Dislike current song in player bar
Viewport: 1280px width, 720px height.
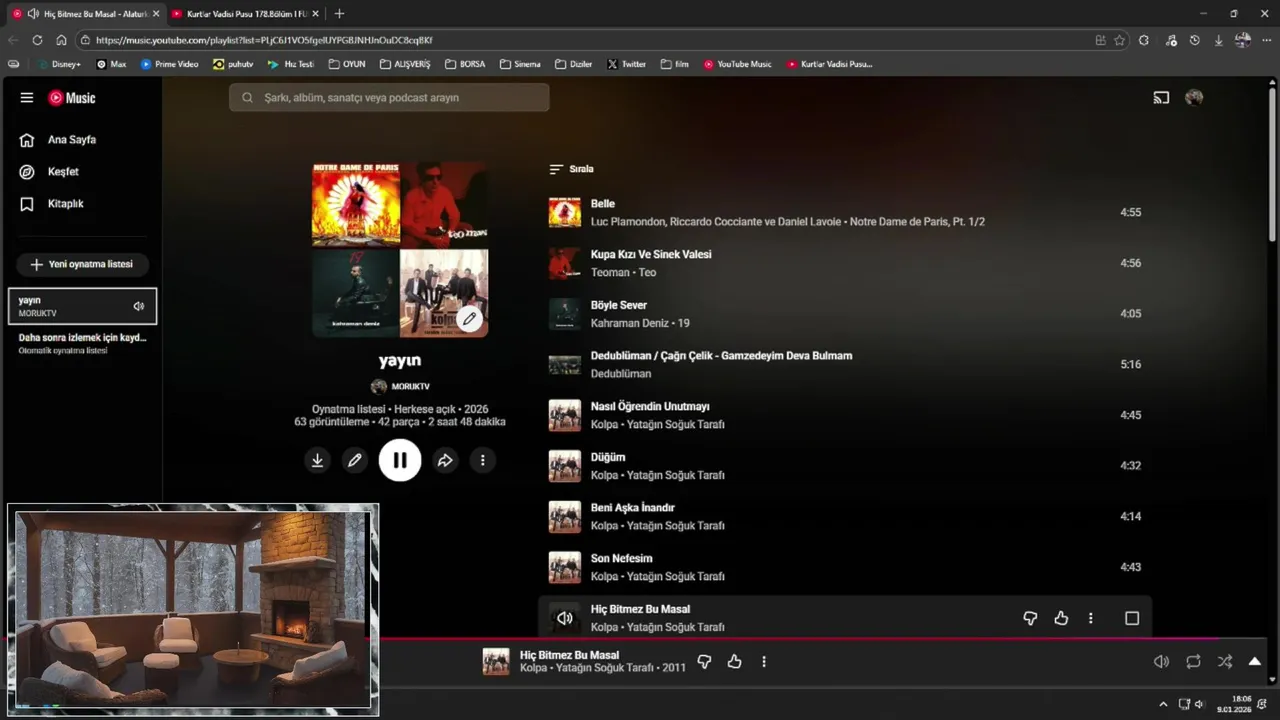coord(704,662)
